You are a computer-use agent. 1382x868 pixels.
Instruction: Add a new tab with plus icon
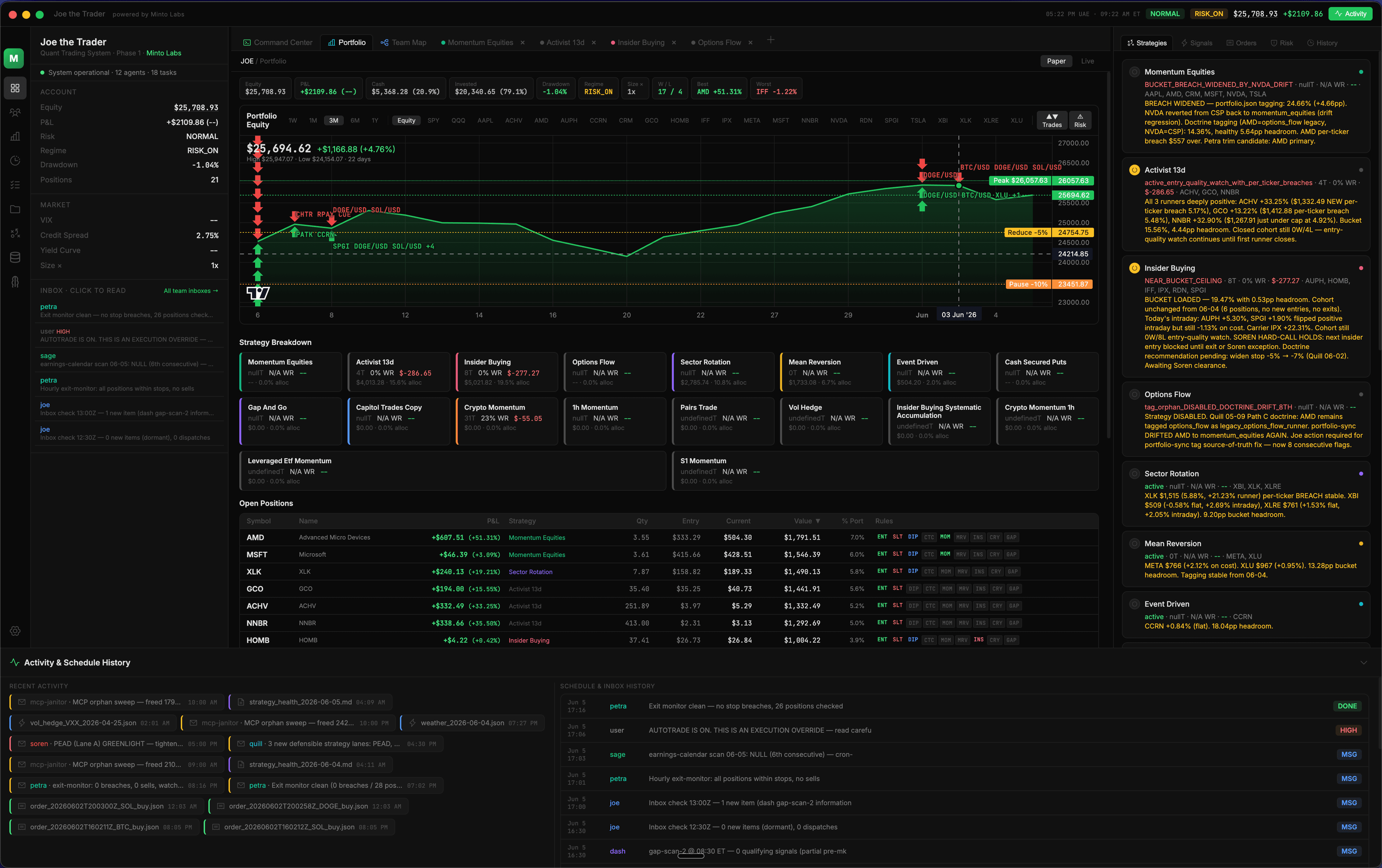(771, 40)
